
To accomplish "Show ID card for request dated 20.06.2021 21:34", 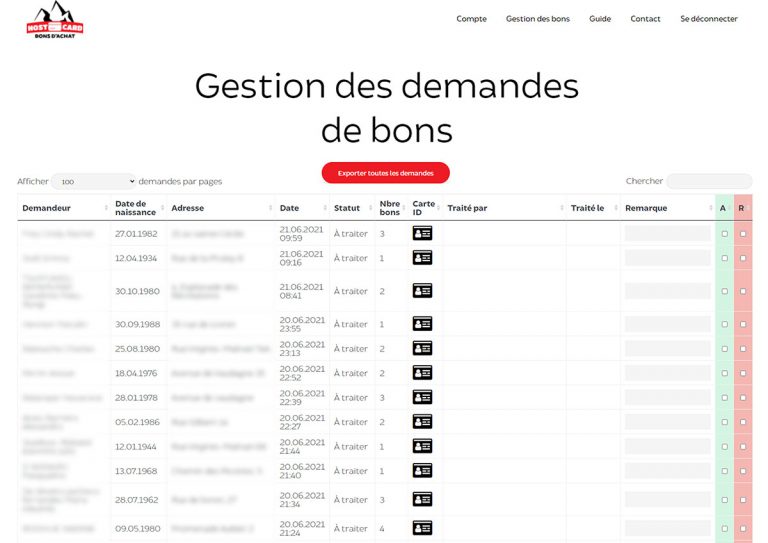I will [422, 499].
